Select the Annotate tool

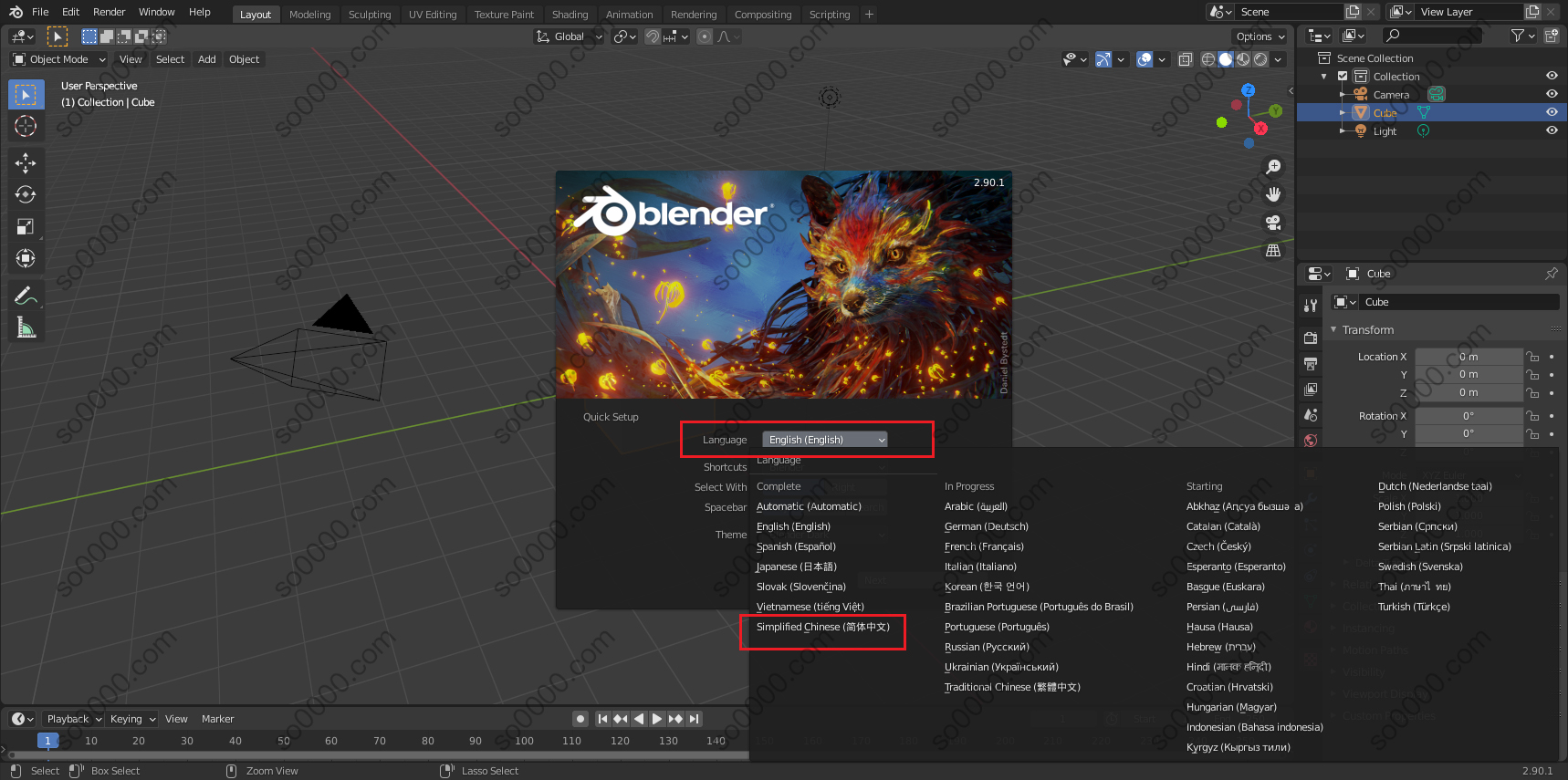pyautogui.click(x=26, y=296)
